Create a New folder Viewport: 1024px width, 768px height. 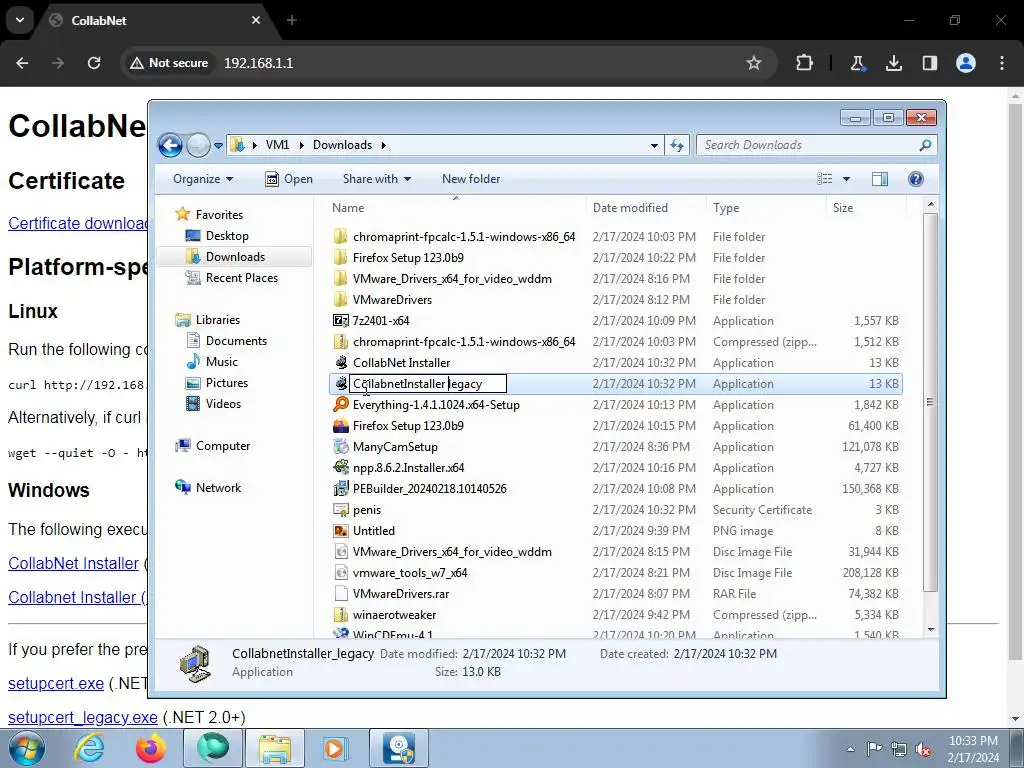pos(471,179)
